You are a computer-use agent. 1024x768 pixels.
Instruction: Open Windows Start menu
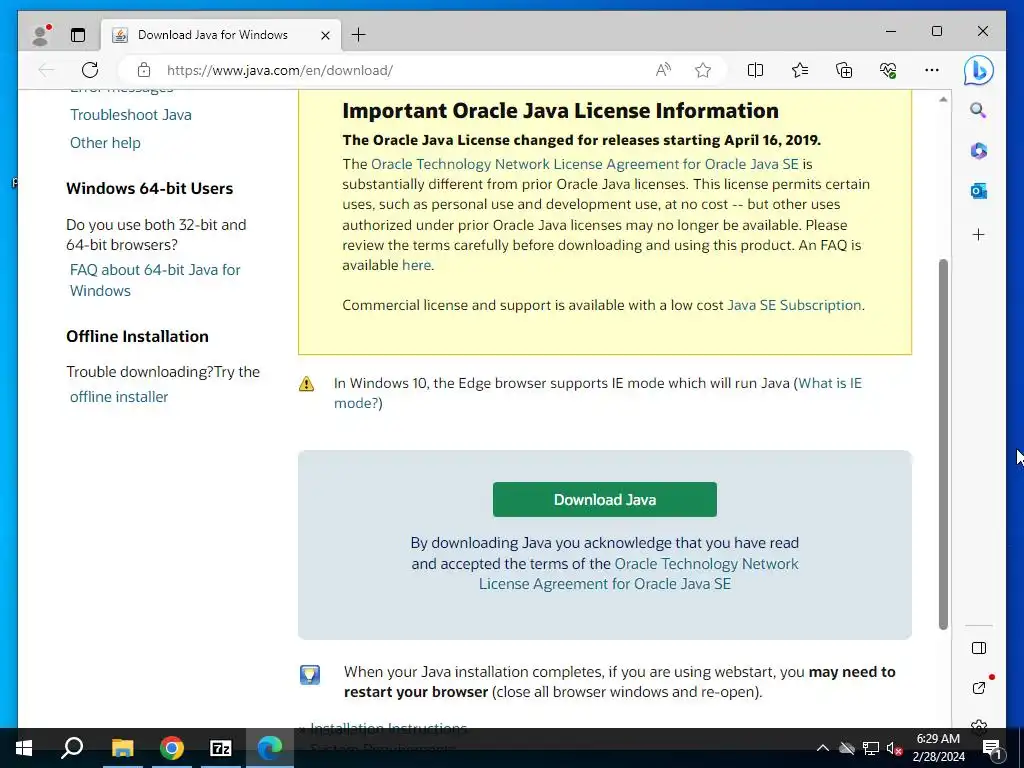(24, 748)
